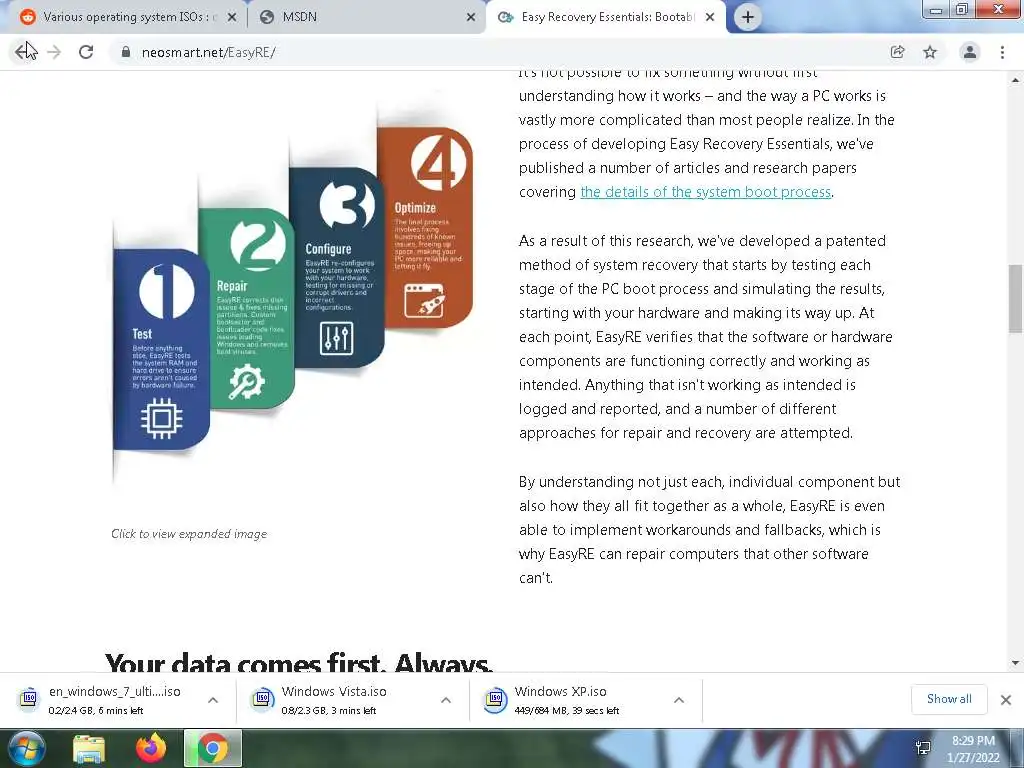Viewport: 1024px width, 768px height.
Task: Click the number 1 circle on Test card
Action: click(166, 291)
